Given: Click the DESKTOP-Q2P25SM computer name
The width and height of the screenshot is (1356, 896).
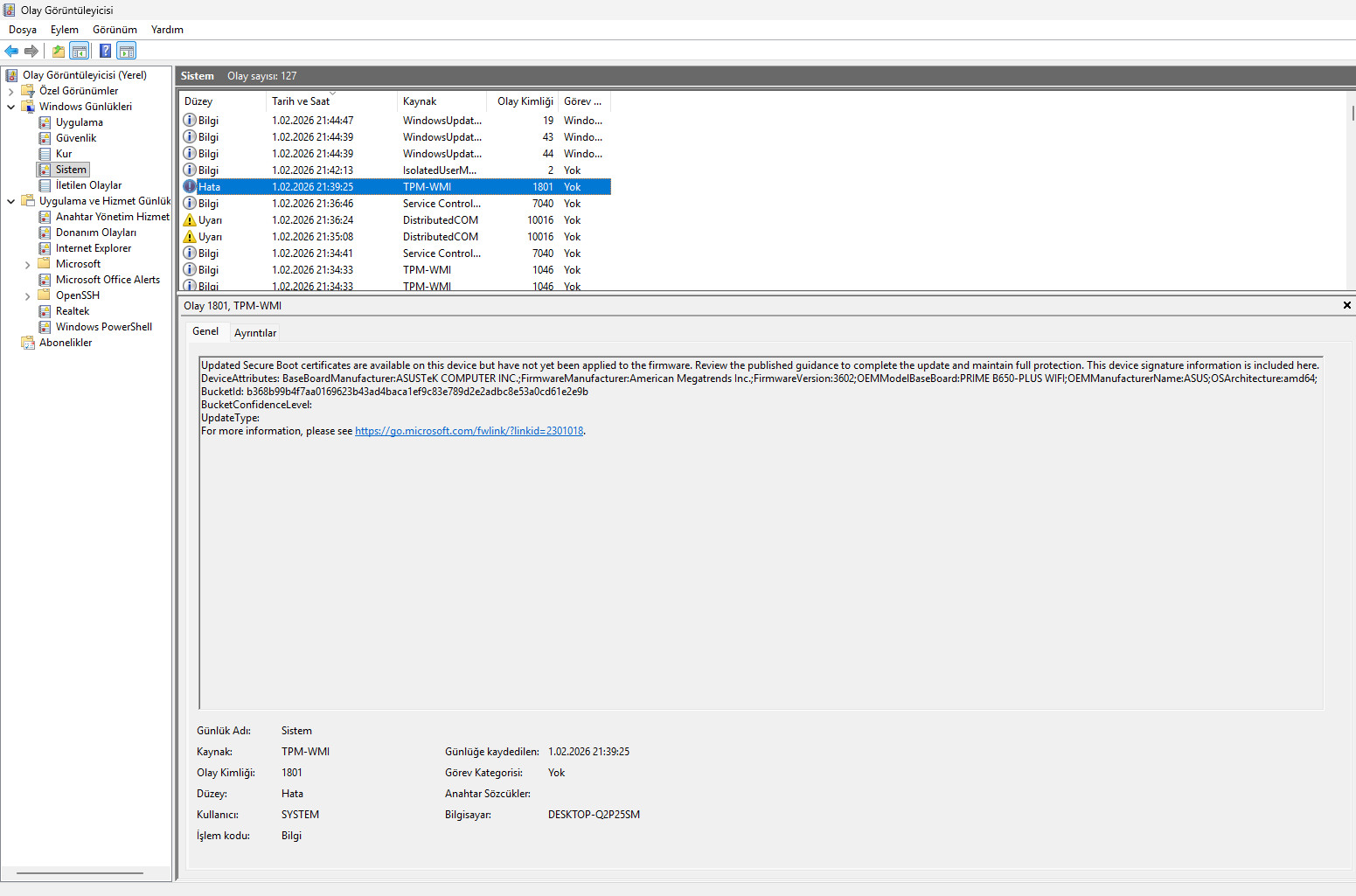Looking at the screenshot, I should click(594, 815).
